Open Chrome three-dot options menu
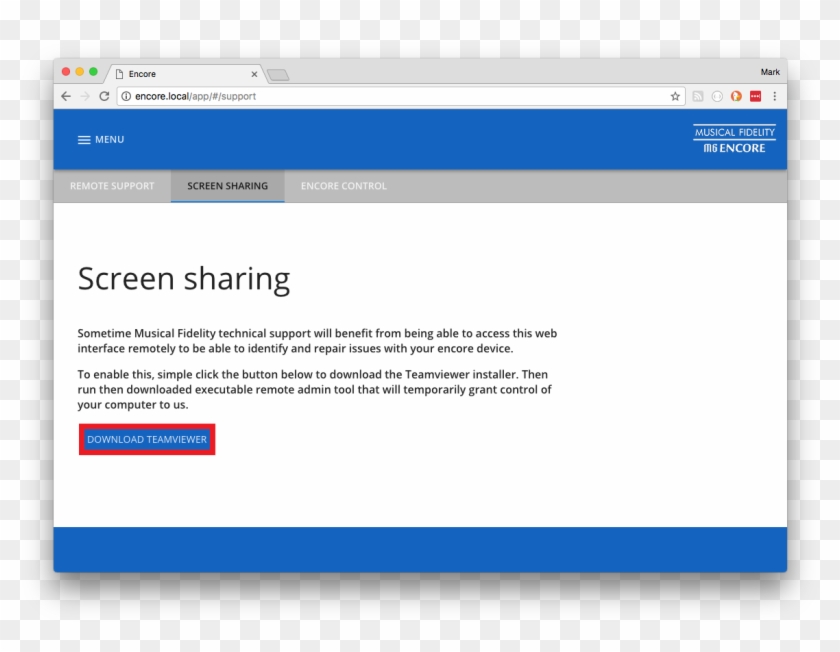 pos(774,97)
